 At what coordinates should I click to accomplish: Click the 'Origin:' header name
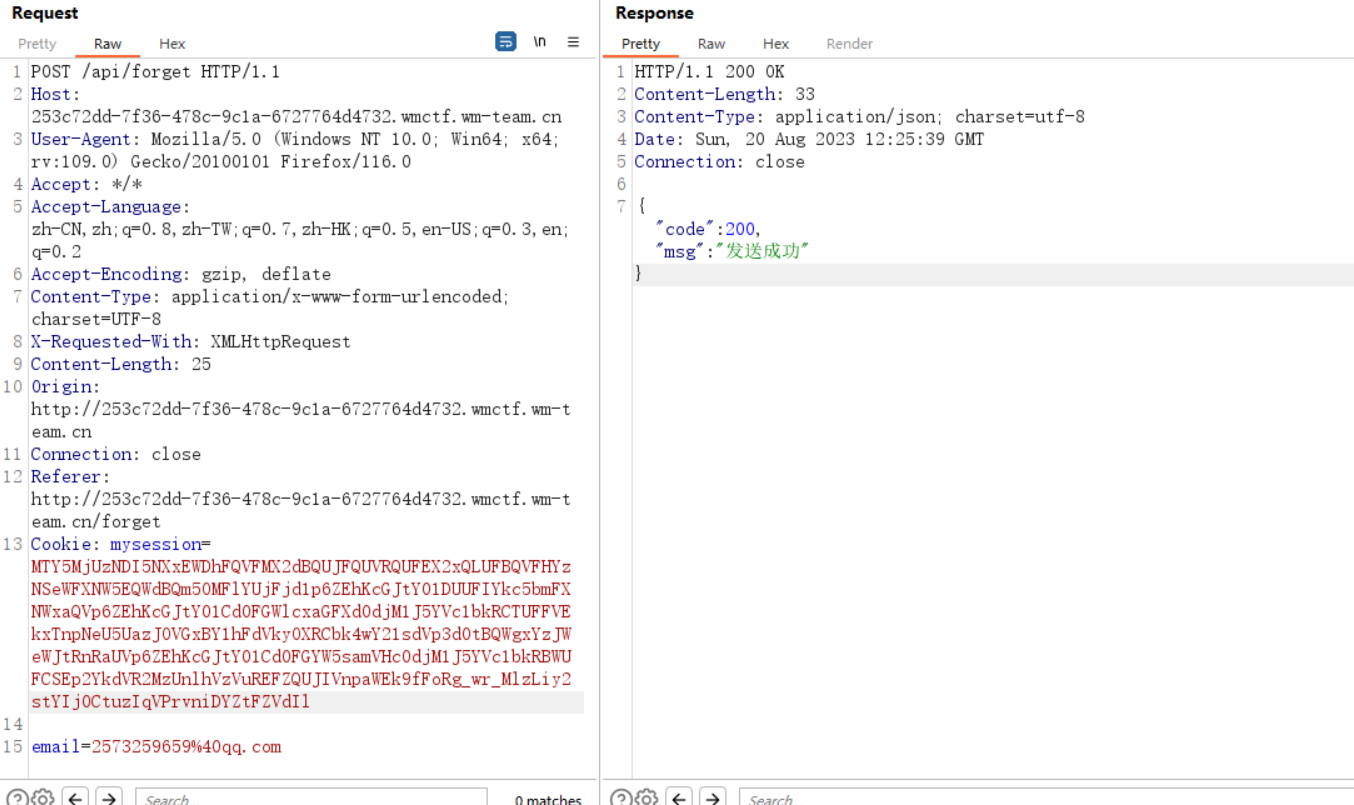[66, 387]
